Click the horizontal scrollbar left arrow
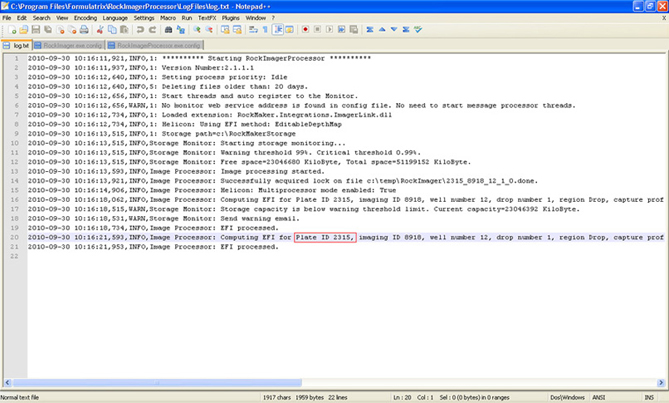669x403 pixels. [x=7, y=383]
